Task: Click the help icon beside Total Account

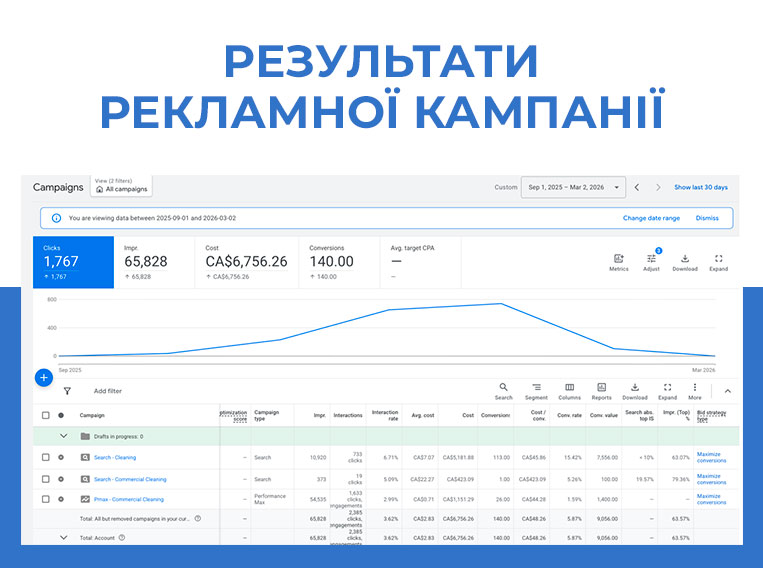Action: coord(122,538)
